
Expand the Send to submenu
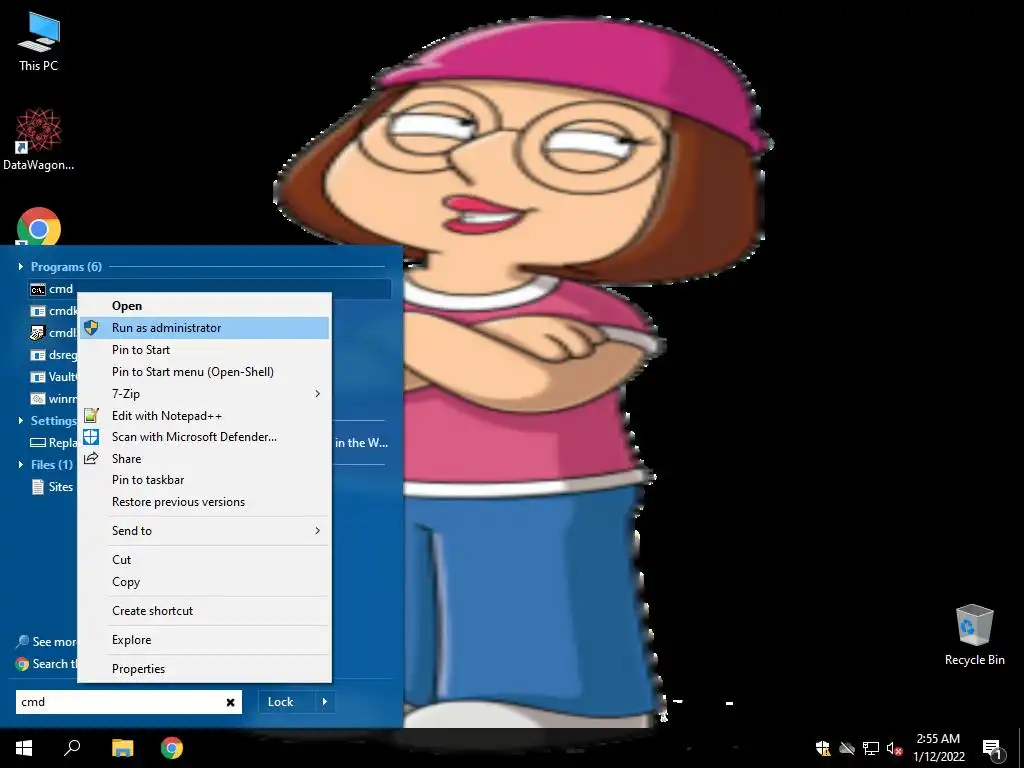[204, 531]
